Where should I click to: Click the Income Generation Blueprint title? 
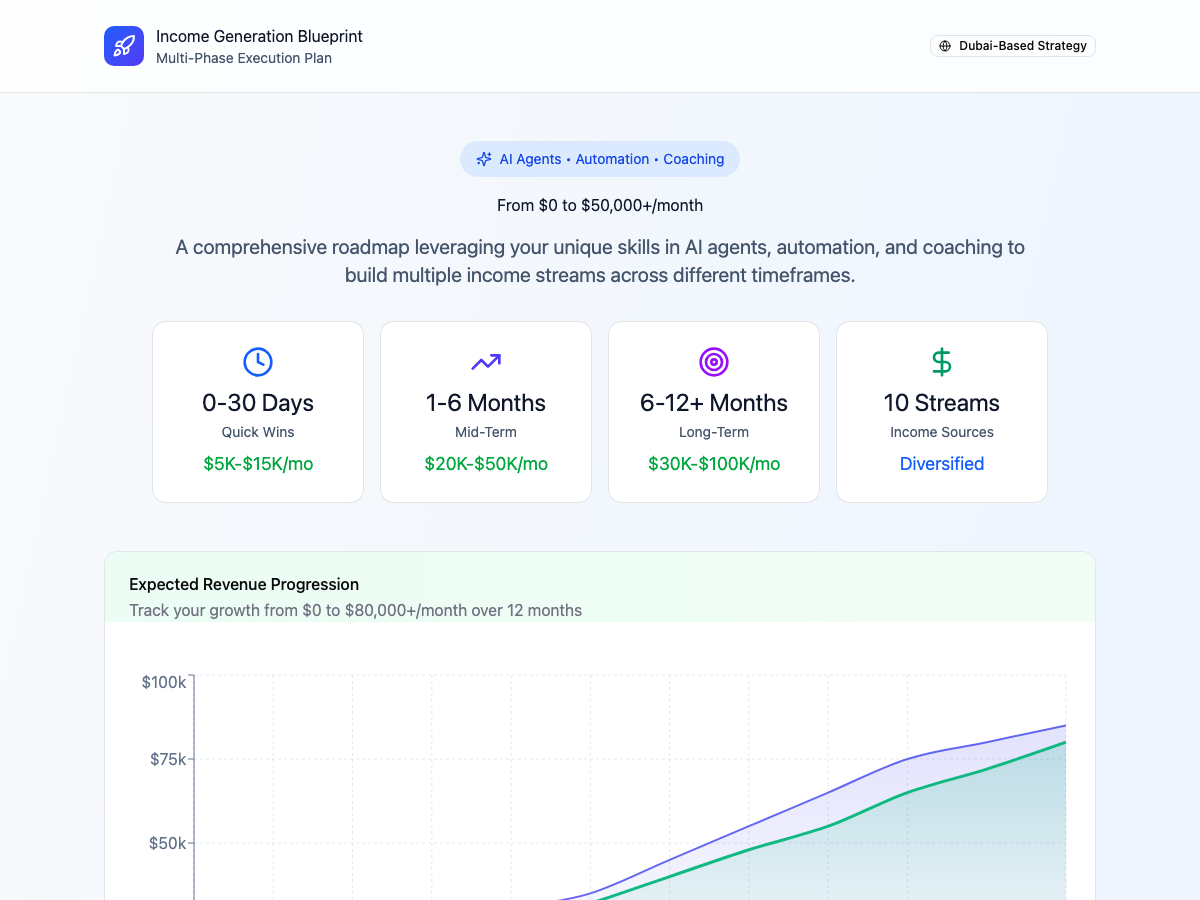point(259,36)
